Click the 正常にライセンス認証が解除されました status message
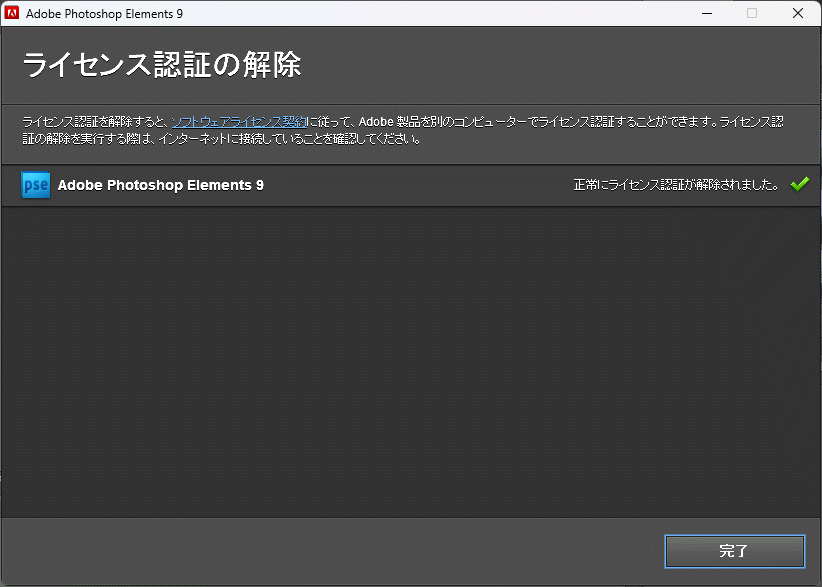The height and width of the screenshot is (587, 822). [x=676, y=185]
